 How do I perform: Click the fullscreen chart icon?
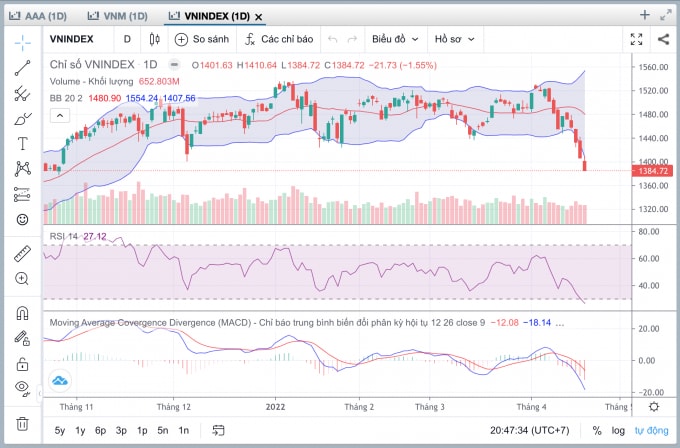click(x=636, y=39)
